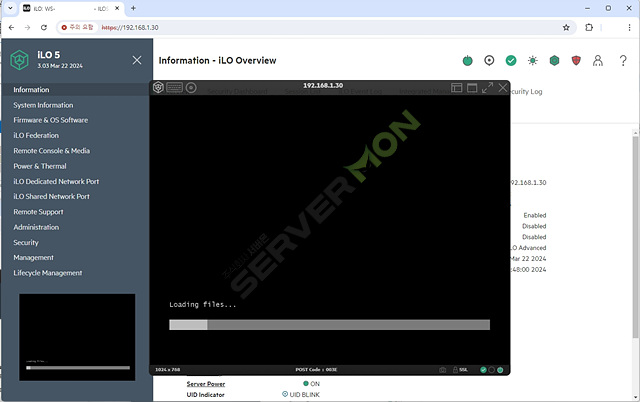Click the green power status in console footer

[x=500, y=370]
